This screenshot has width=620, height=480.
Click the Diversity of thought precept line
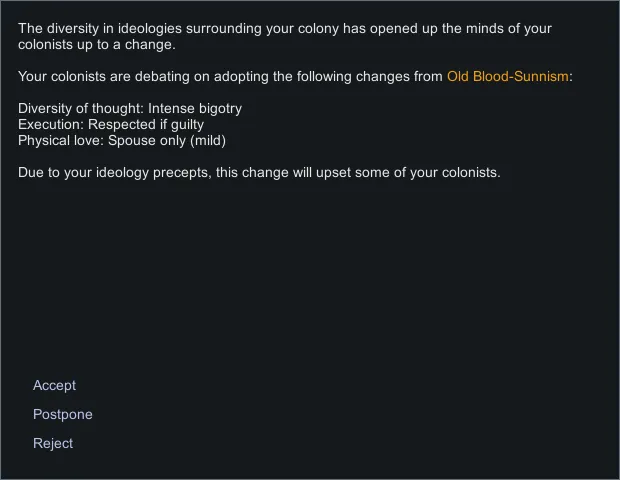click(x=130, y=108)
